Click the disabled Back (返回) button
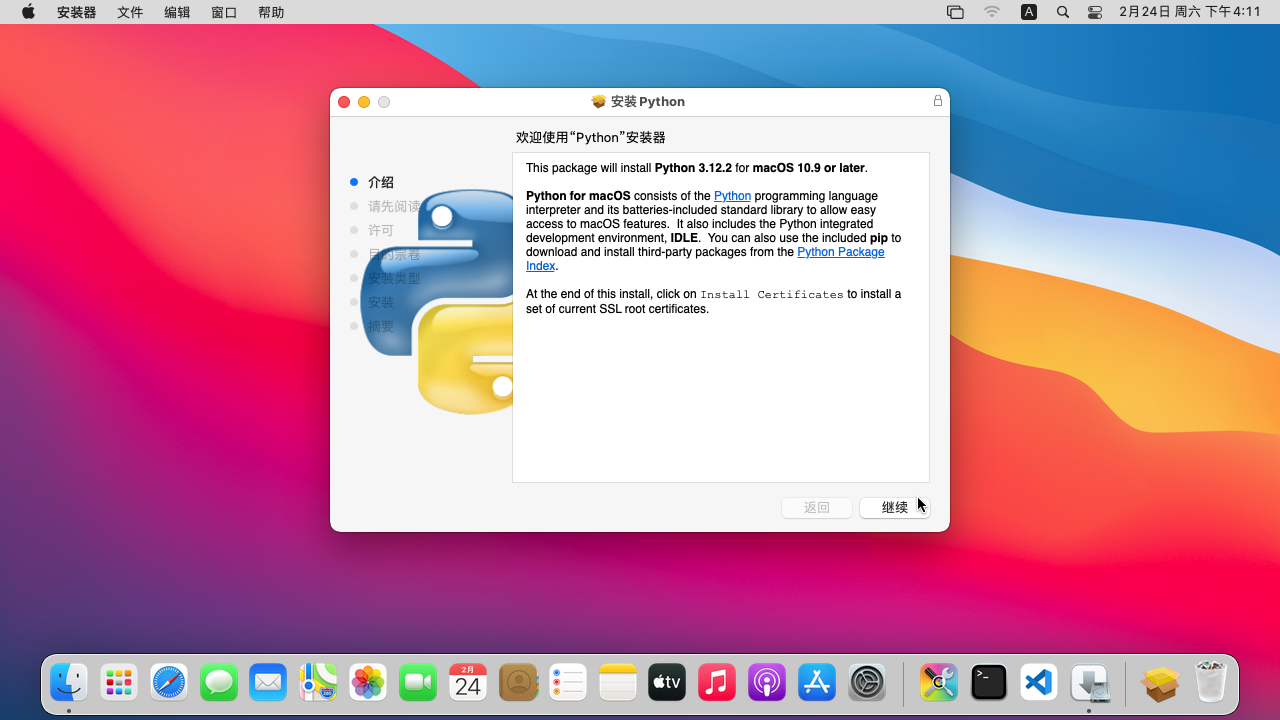Screen dimensions: 1280x720 click(817, 507)
